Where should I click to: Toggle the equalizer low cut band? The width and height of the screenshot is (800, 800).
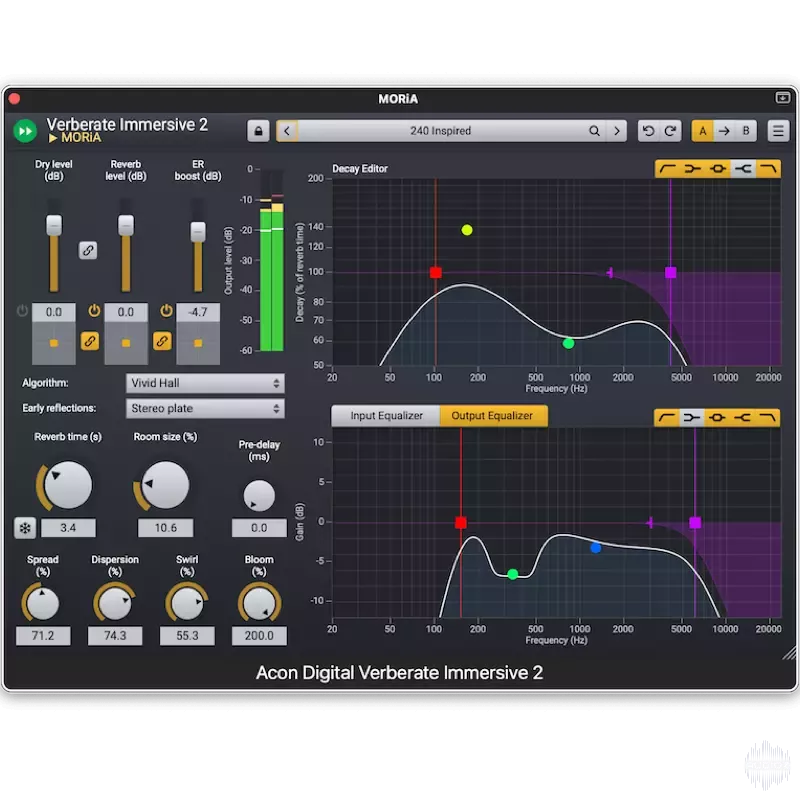point(667,418)
